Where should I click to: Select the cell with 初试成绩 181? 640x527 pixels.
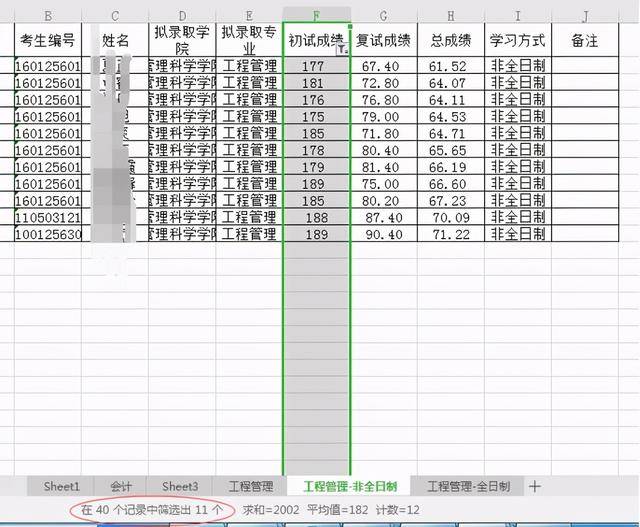[316, 82]
